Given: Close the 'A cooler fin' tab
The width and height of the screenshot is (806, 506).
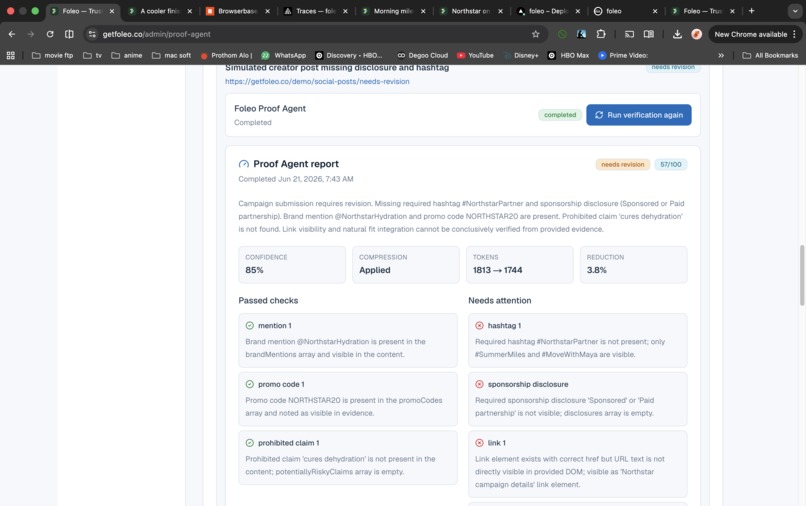Looking at the screenshot, I should pyautogui.click(x=190, y=11).
